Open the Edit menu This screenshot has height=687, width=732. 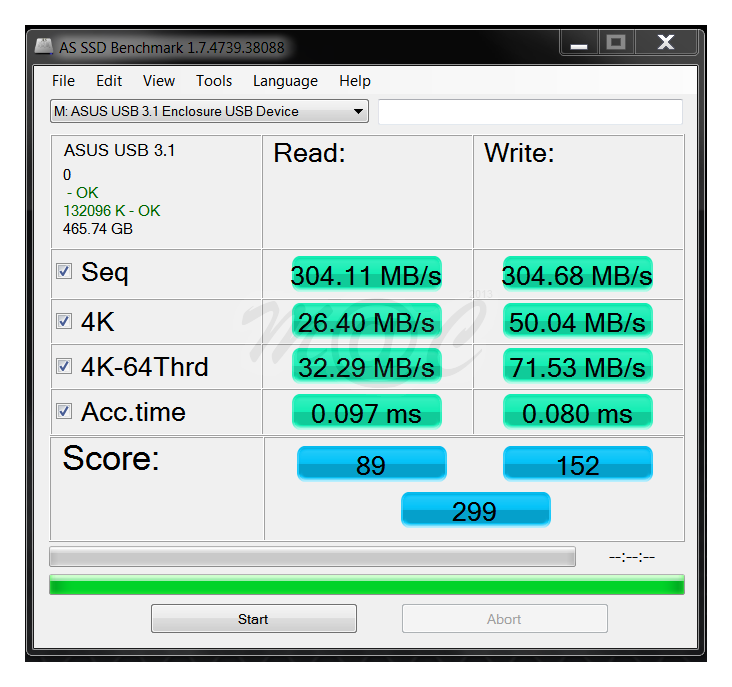pyautogui.click(x=109, y=81)
